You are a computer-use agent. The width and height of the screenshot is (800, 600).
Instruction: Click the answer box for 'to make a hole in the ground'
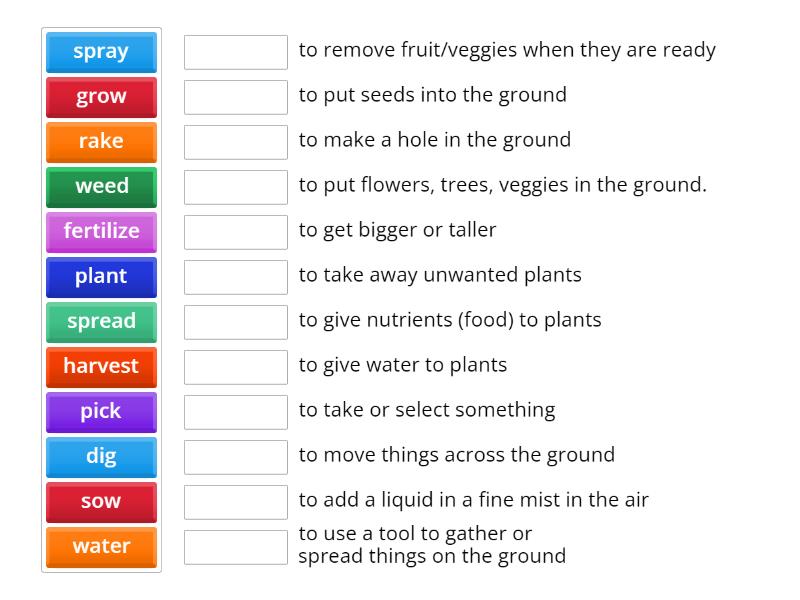coord(235,141)
